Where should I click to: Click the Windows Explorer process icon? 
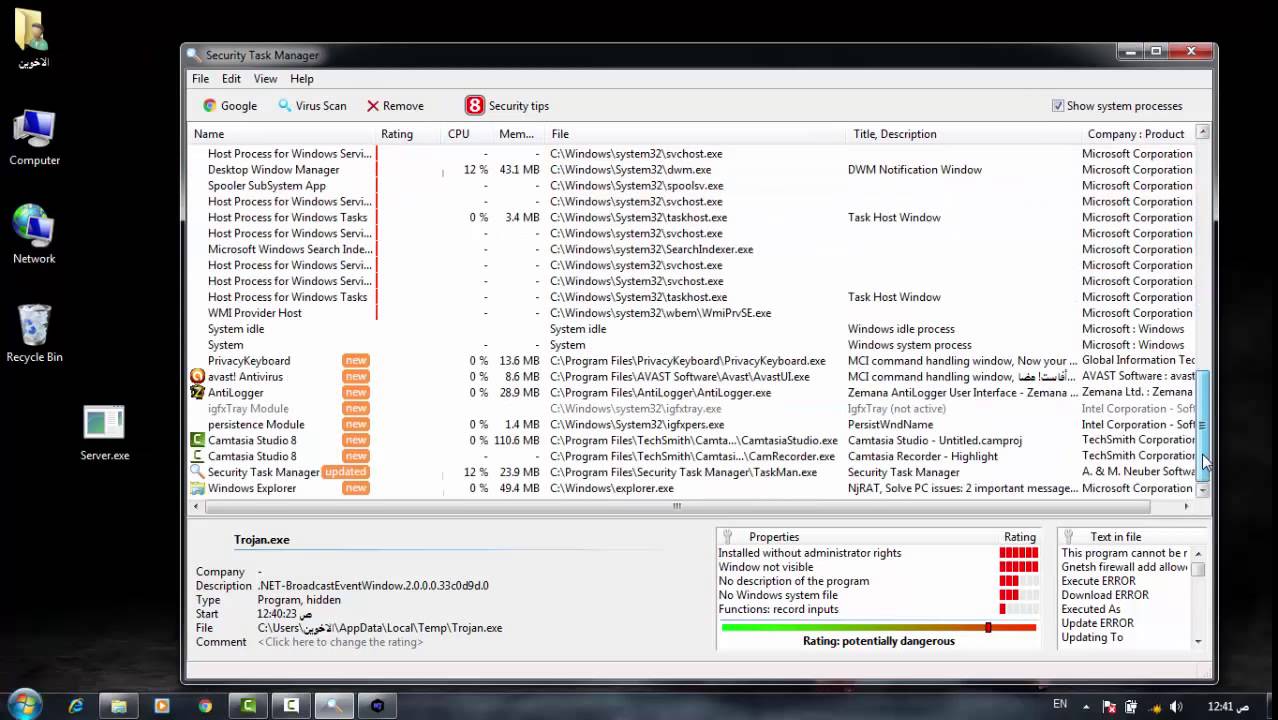[x=198, y=488]
